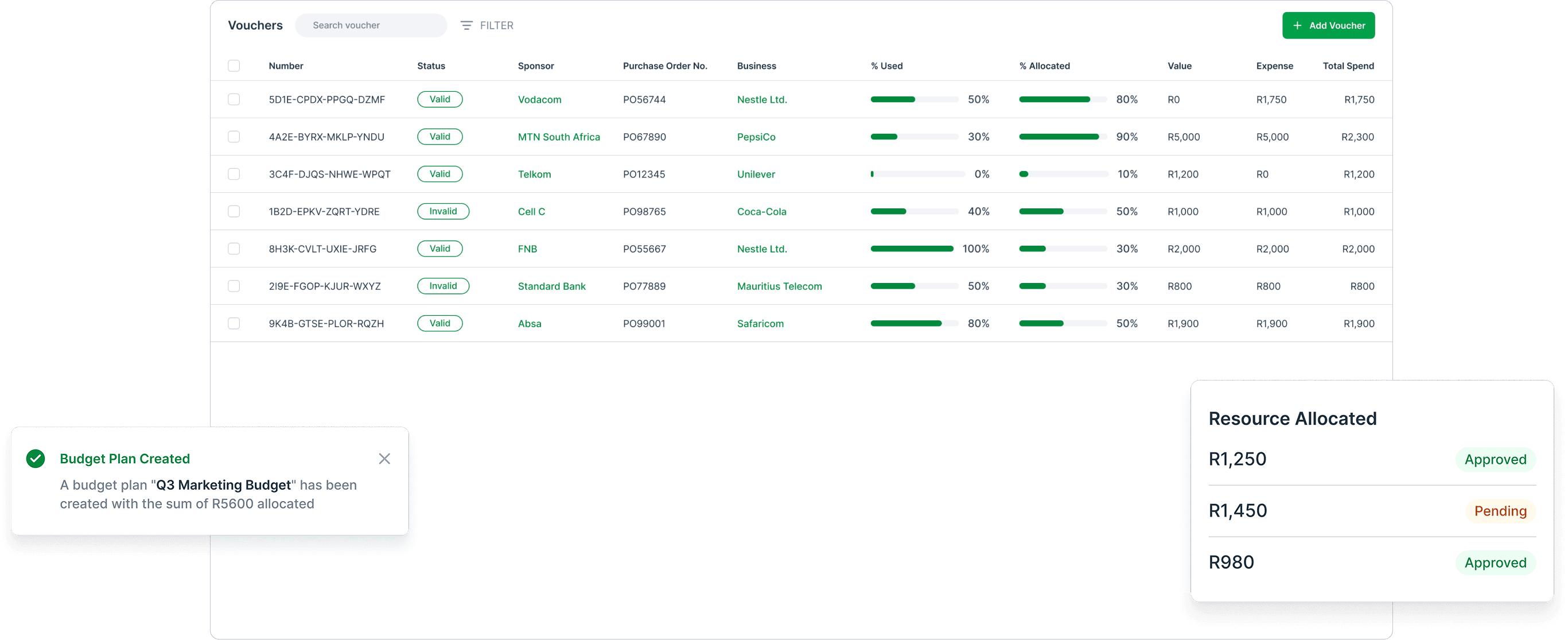Select the checkbox for voucher 1B2D-EPKV-ZQRT-YDRE
The height and width of the screenshot is (640, 1568).
click(234, 211)
